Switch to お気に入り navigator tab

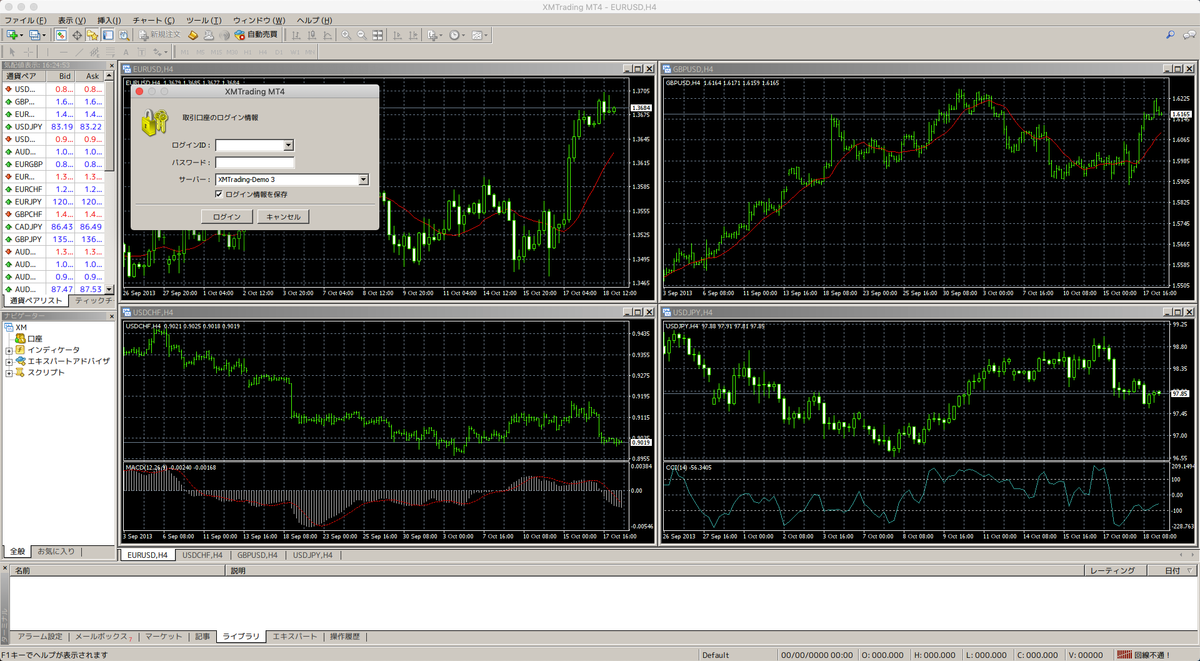[55, 551]
